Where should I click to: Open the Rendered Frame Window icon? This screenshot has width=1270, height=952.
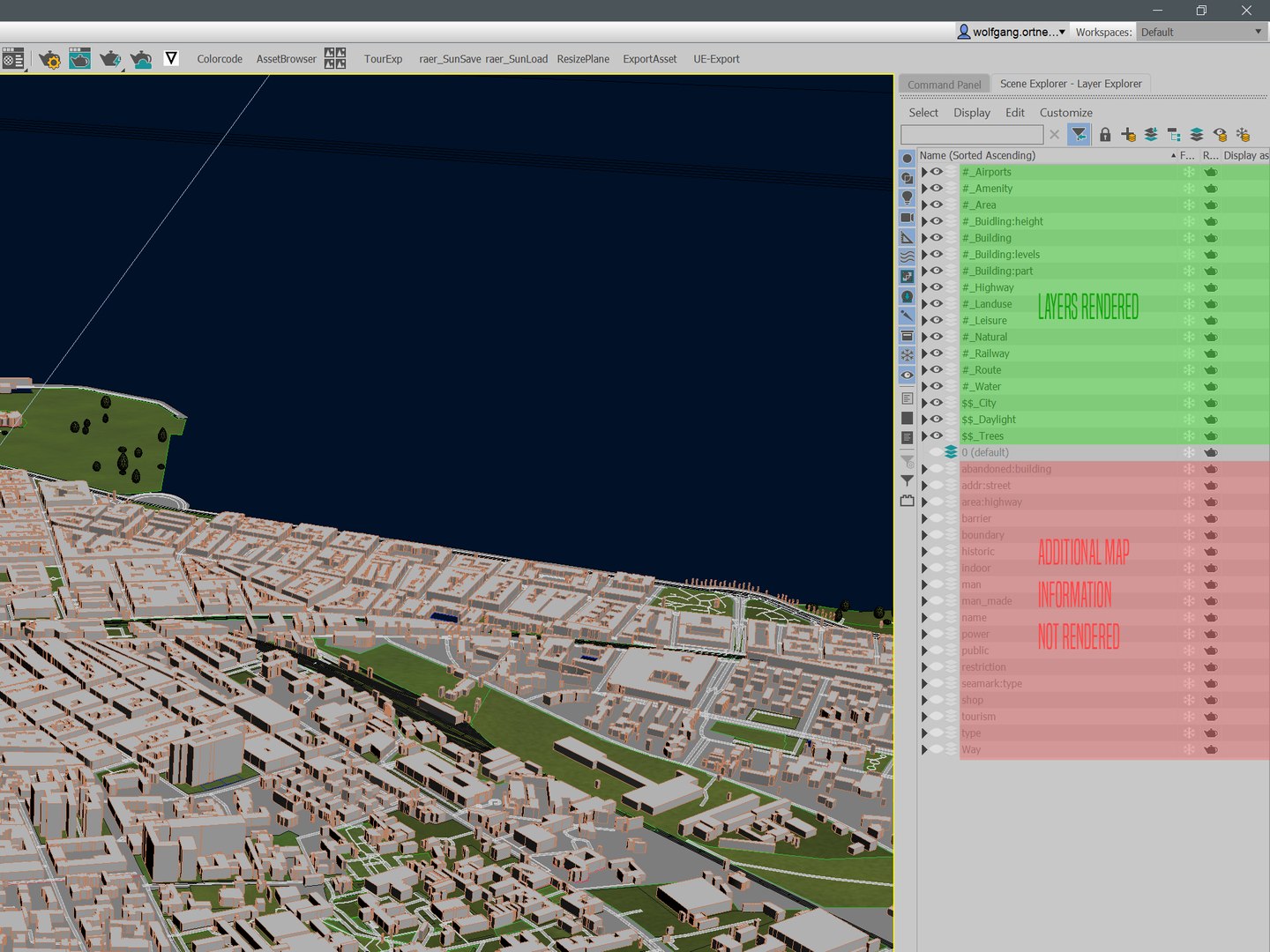[x=79, y=59]
